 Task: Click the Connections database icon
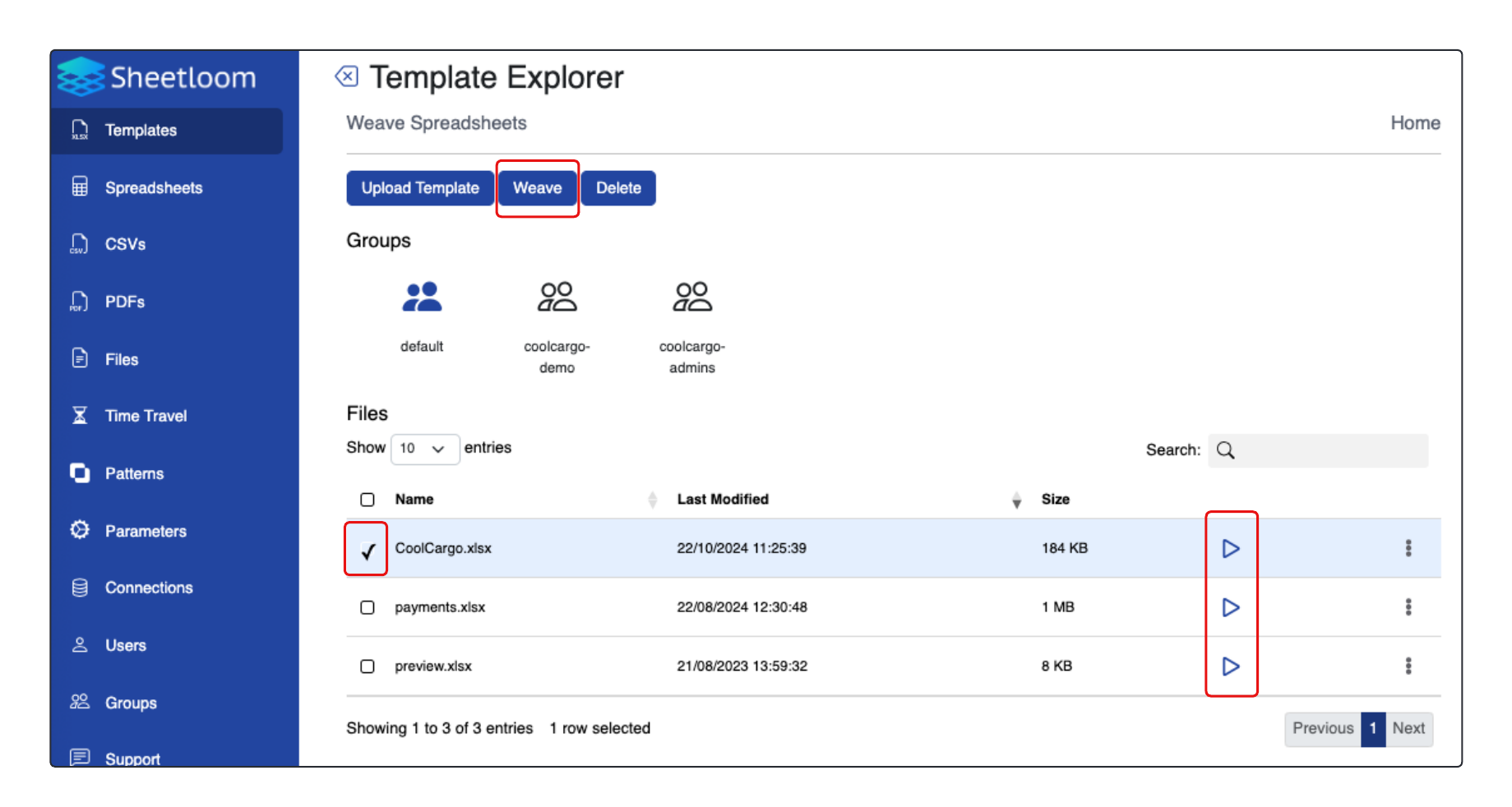pos(80,588)
